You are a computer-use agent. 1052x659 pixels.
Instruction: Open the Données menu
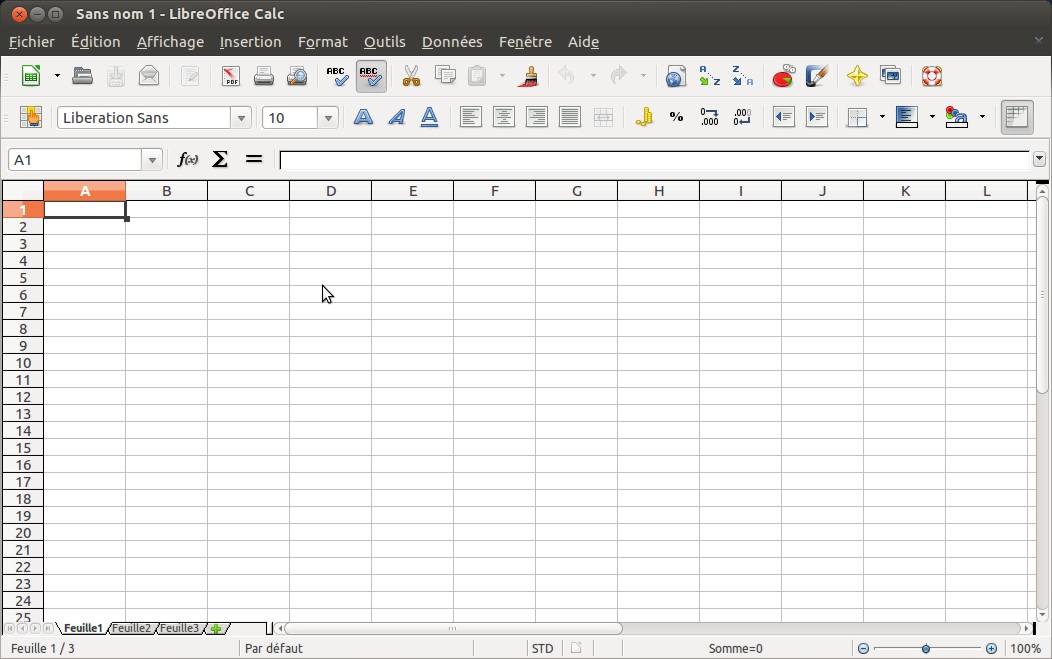click(452, 42)
